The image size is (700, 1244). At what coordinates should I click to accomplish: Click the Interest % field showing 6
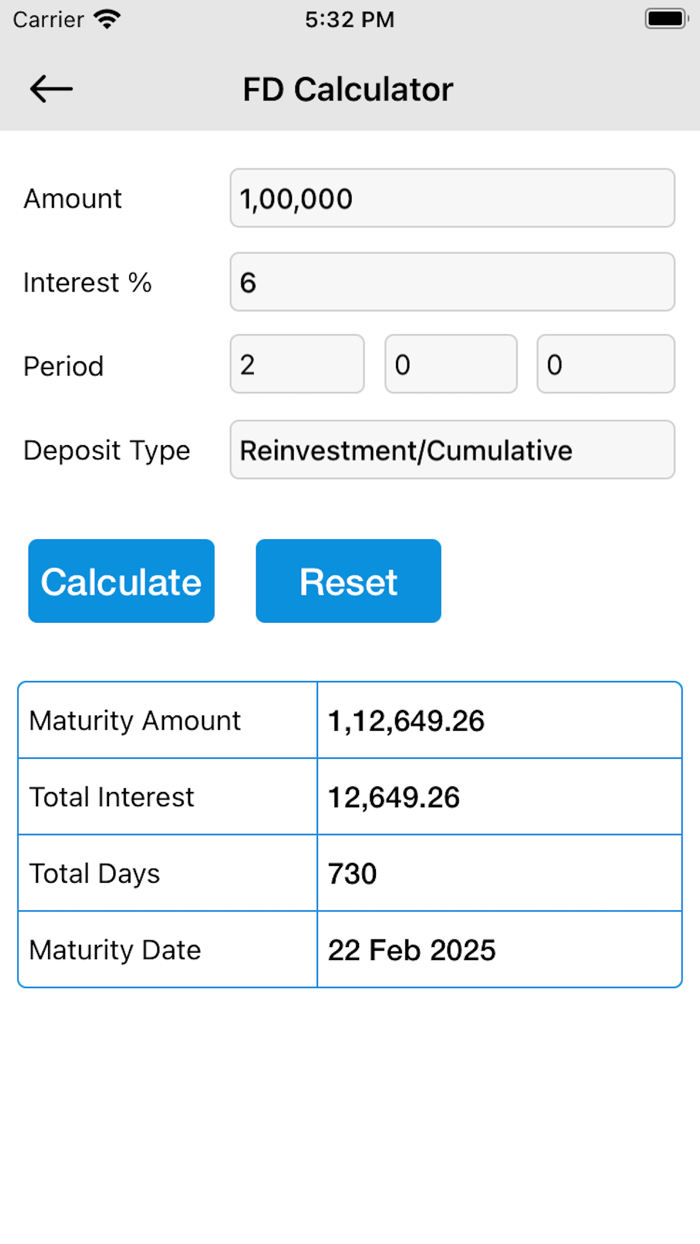[x=452, y=282]
